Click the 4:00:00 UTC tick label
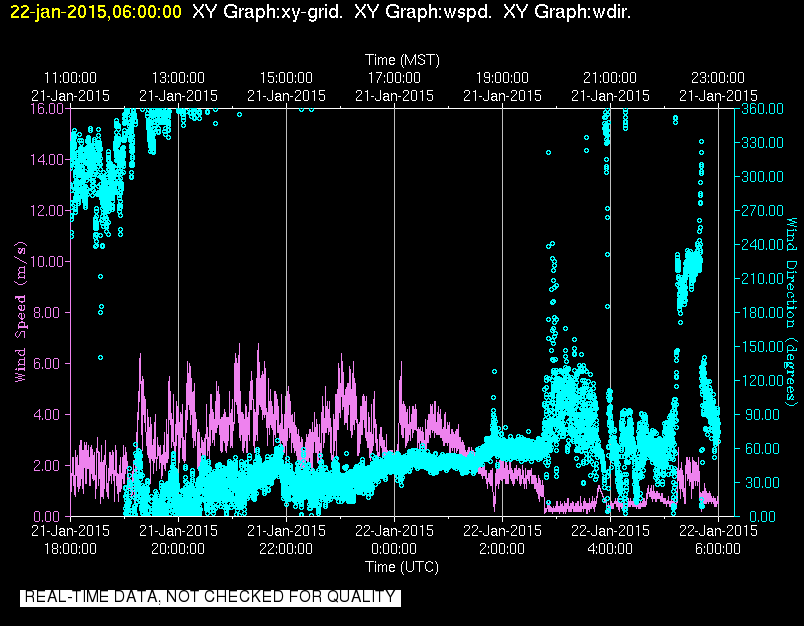The image size is (804, 626). 610,549
